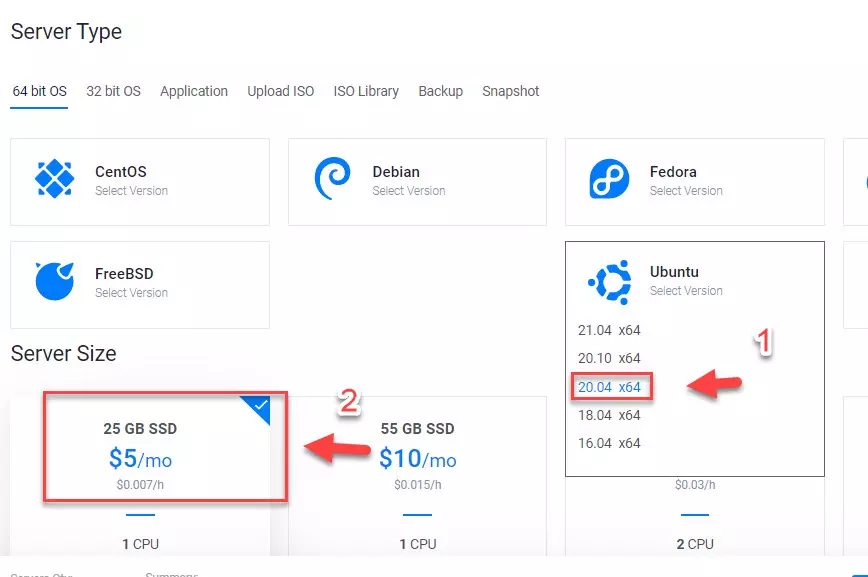Viewport: 868px width, 577px height.
Task: Select the 25 GB SSD $5/mo plan
Action: click(x=140, y=476)
